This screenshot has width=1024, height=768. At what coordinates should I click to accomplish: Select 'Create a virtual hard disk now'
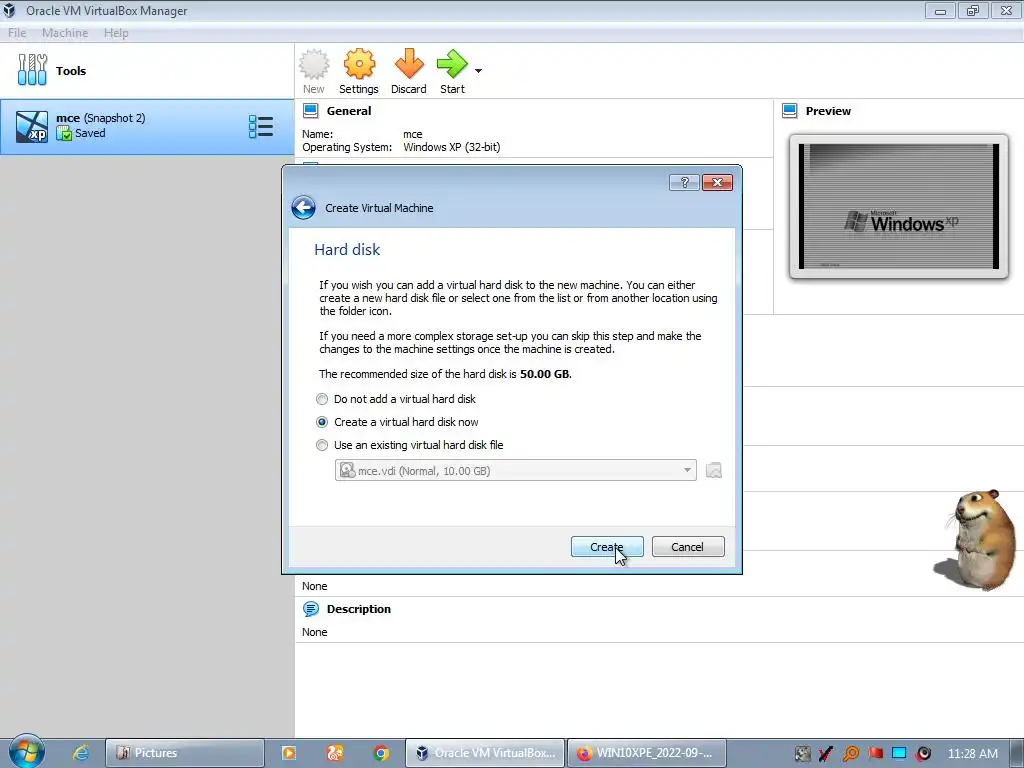coord(398,422)
